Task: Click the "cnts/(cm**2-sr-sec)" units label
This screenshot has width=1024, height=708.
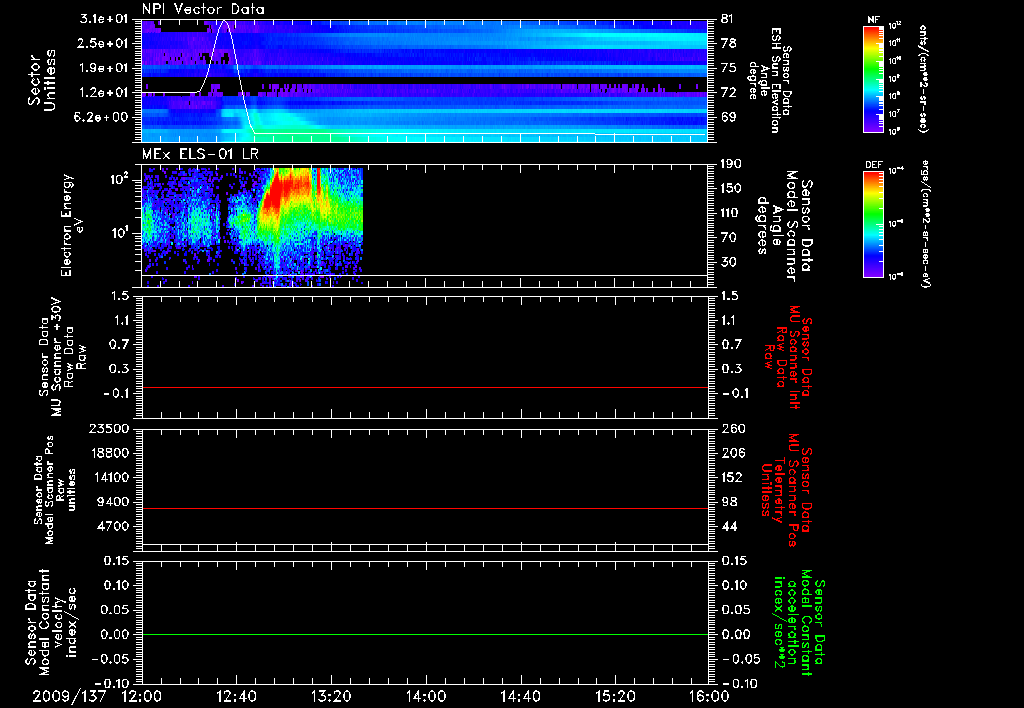Action: tap(923, 79)
